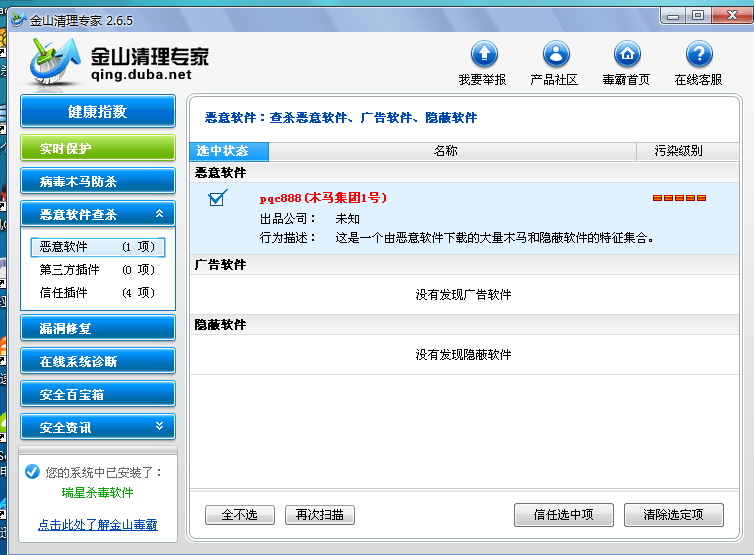Click the 信任选中项 button
Screen dimensions: 754x555
pyautogui.click(x=564, y=515)
